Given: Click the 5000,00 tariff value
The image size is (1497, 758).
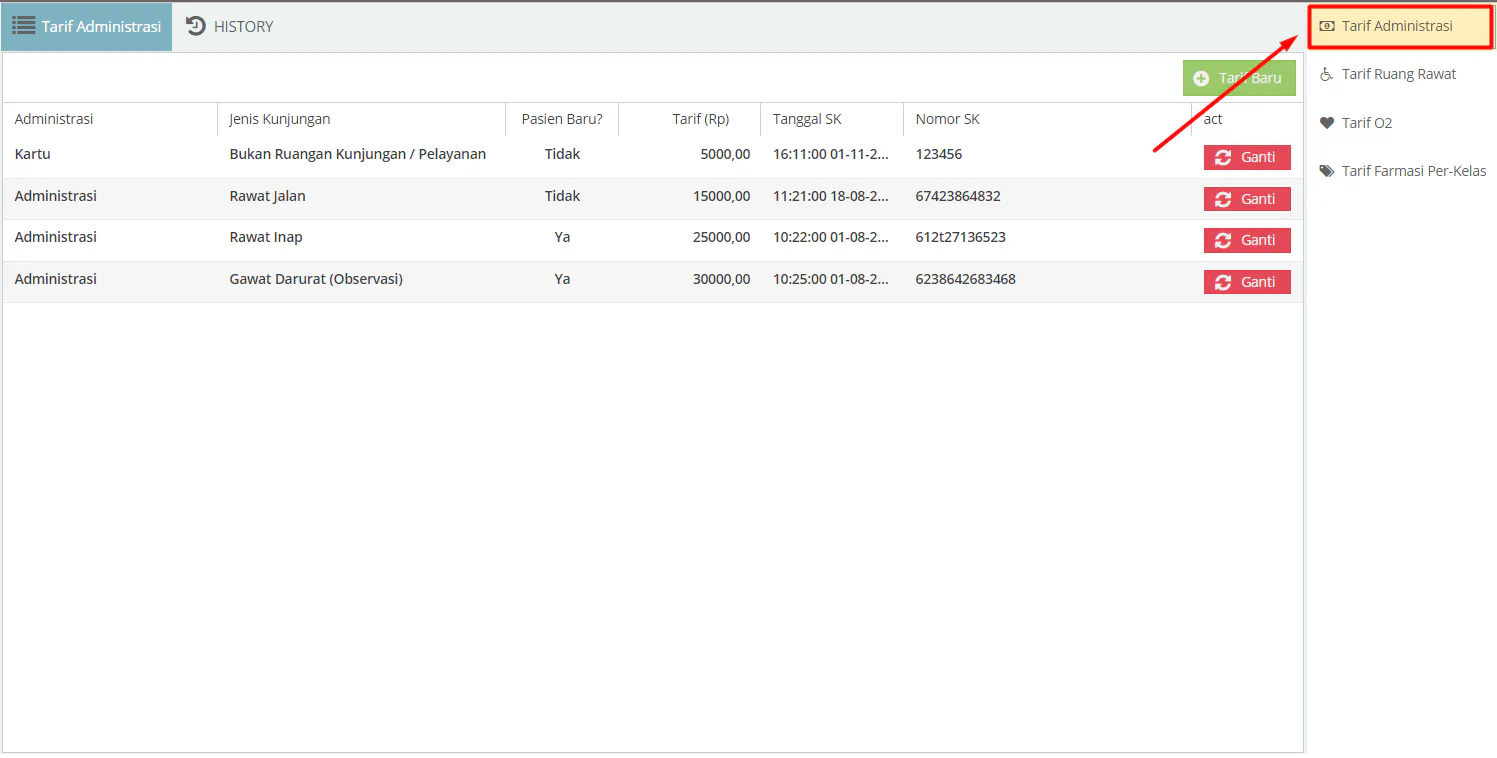Looking at the screenshot, I should click(x=725, y=154).
